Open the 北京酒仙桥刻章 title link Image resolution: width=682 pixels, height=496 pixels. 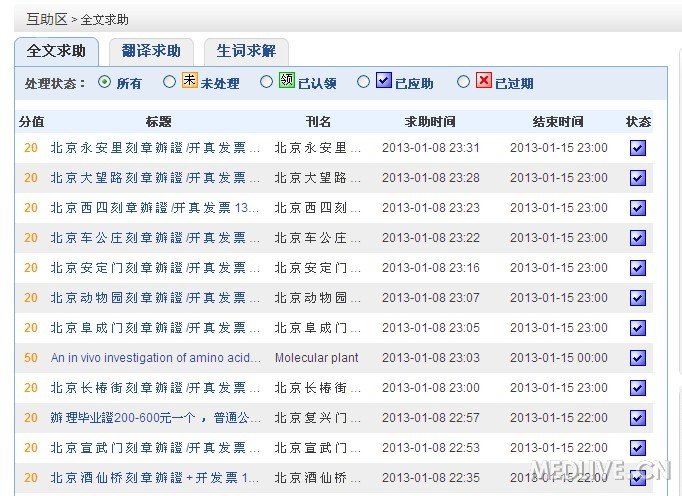point(155,478)
